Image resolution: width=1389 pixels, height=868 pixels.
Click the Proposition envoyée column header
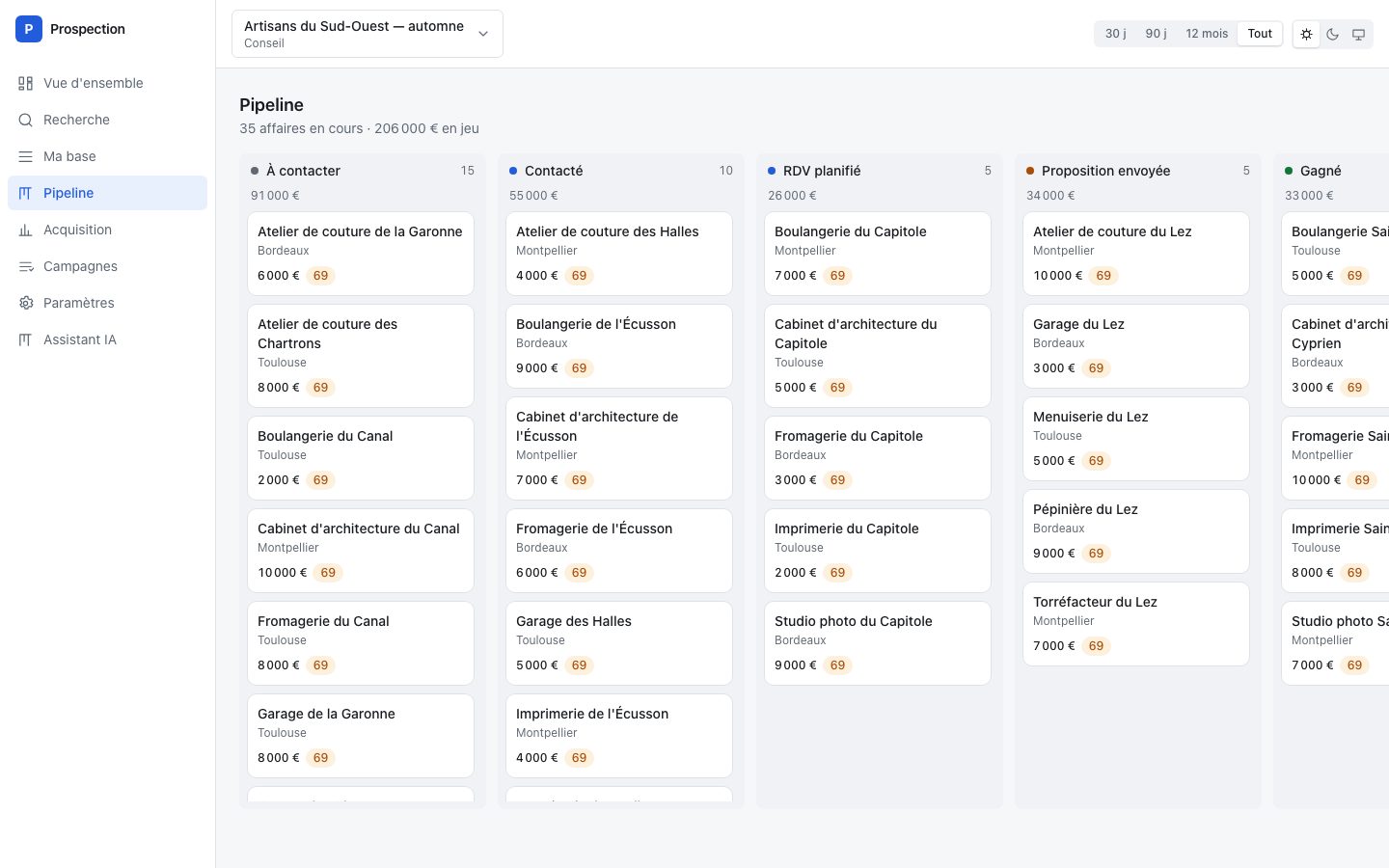tap(1138, 171)
